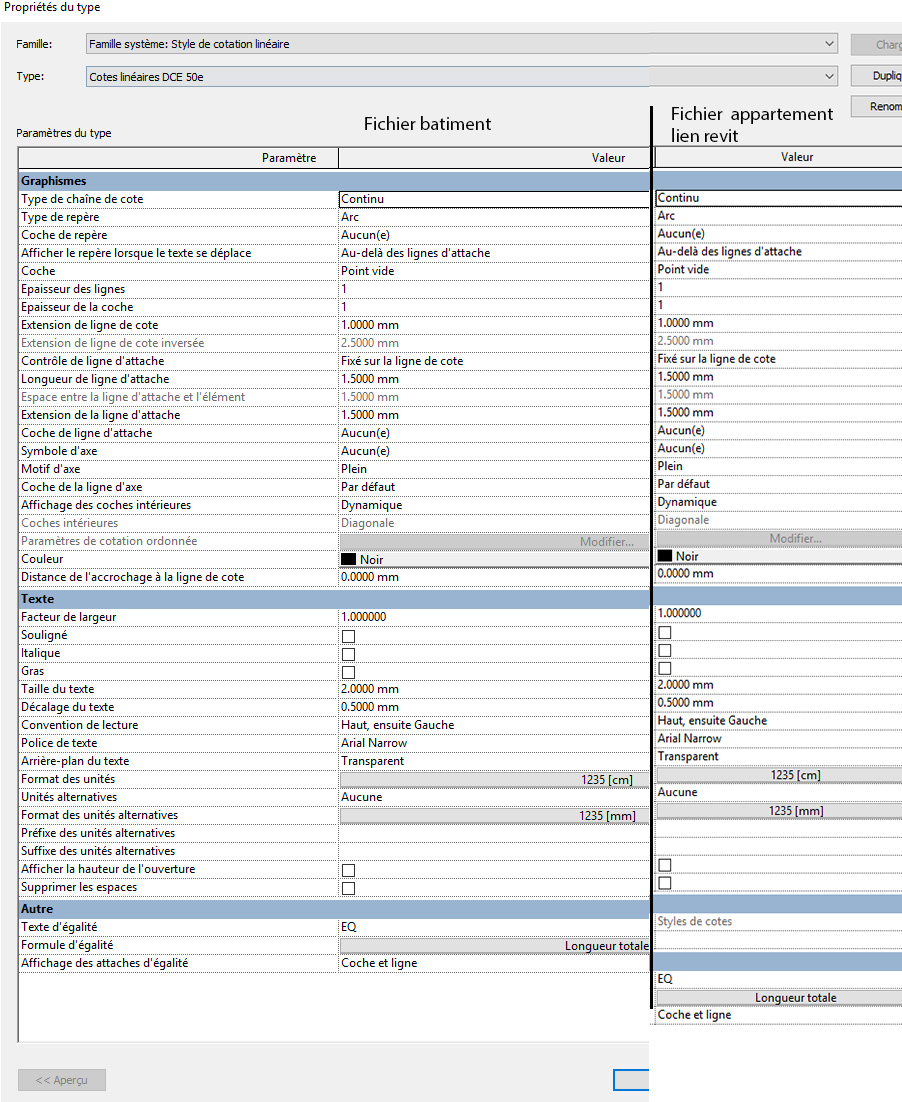This screenshot has height=1102, width=902.
Task: Click 'Longueur totale' formula button in Fichier batiment
Action: click(x=494, y=945)
